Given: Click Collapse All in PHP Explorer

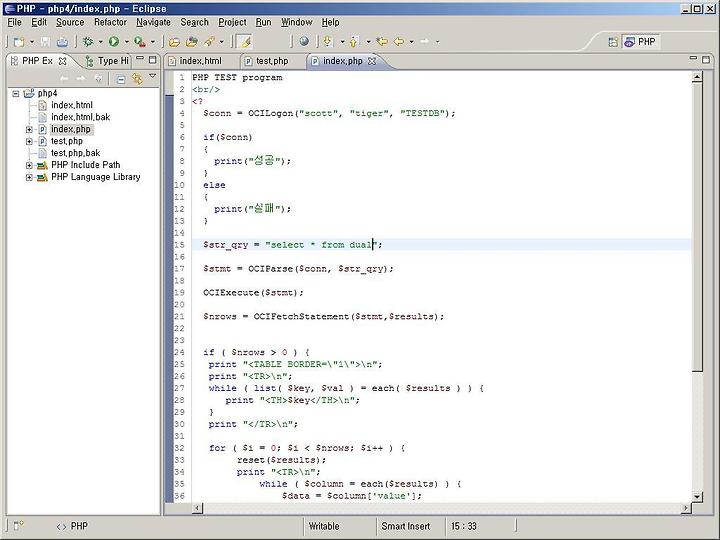Looking at the screenshot, I should (120, 79).
